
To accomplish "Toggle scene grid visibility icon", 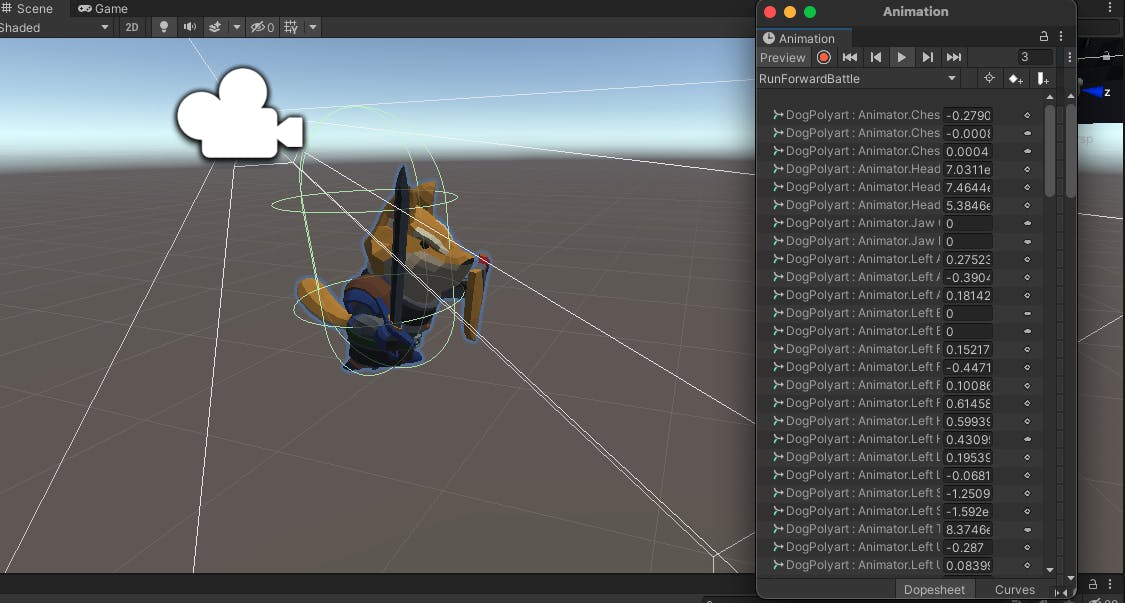I will 291,27.
